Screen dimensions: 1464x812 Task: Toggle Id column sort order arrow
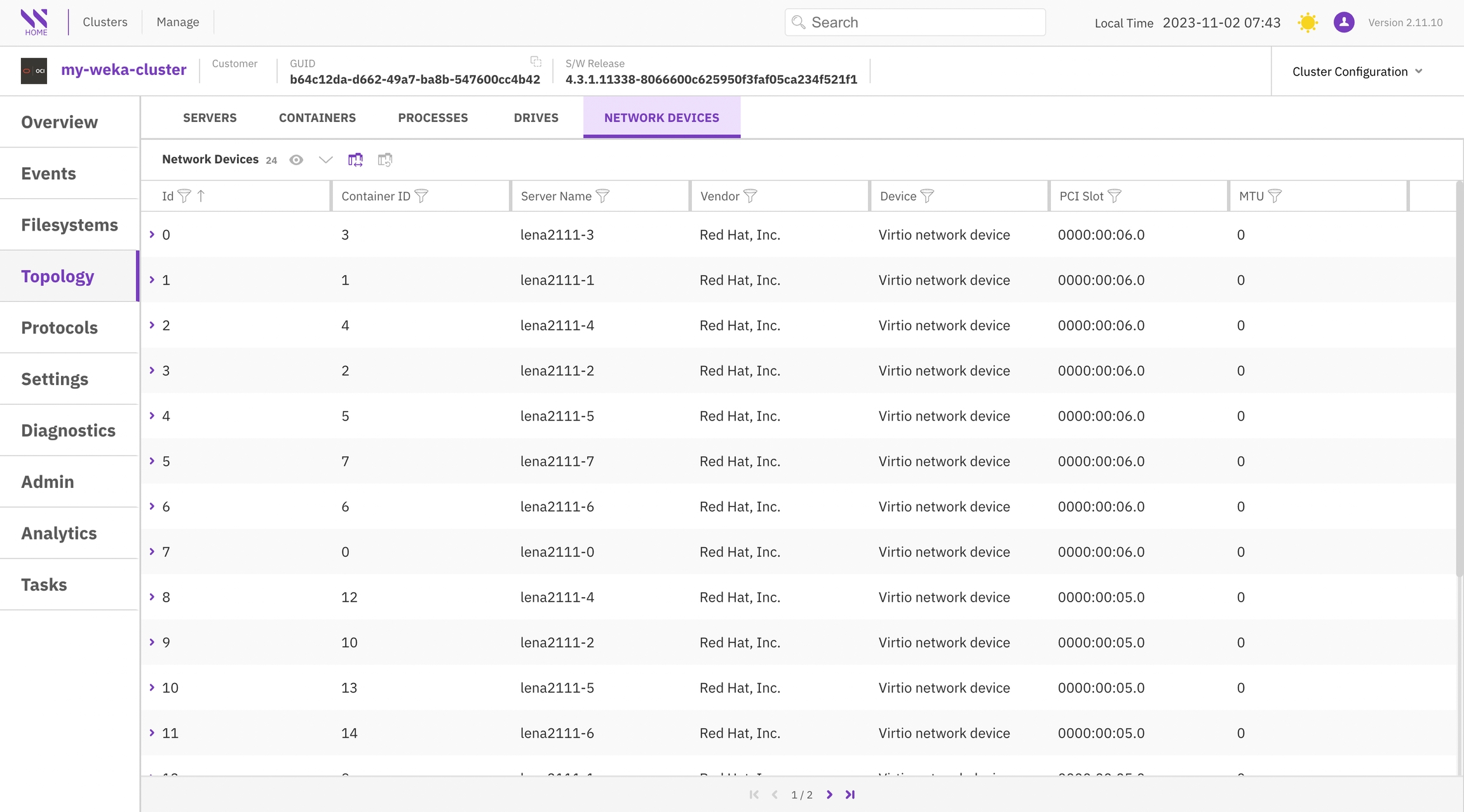click(x=201, y=196)
